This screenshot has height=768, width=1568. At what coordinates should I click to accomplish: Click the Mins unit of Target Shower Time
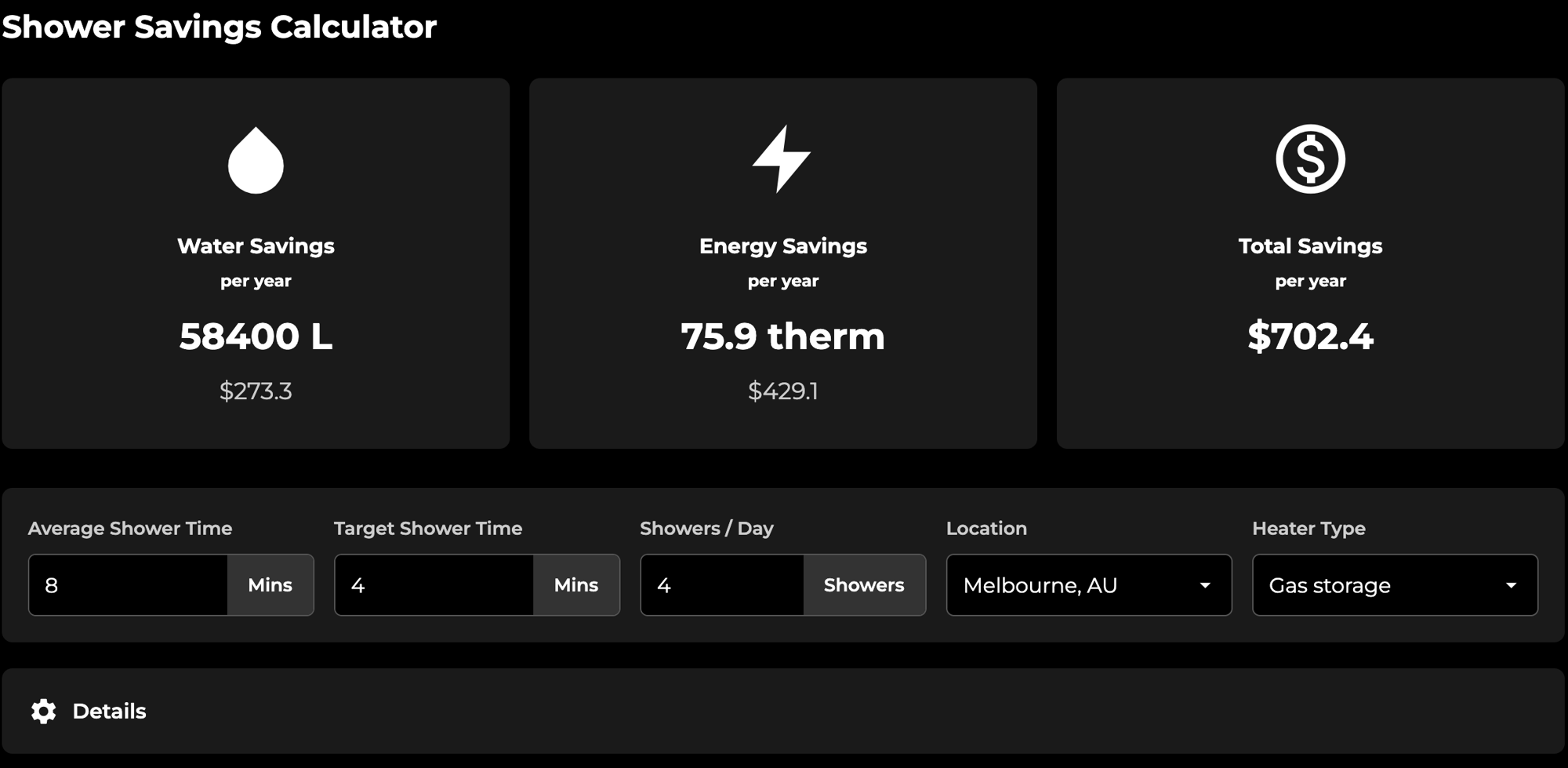point(576,585)
